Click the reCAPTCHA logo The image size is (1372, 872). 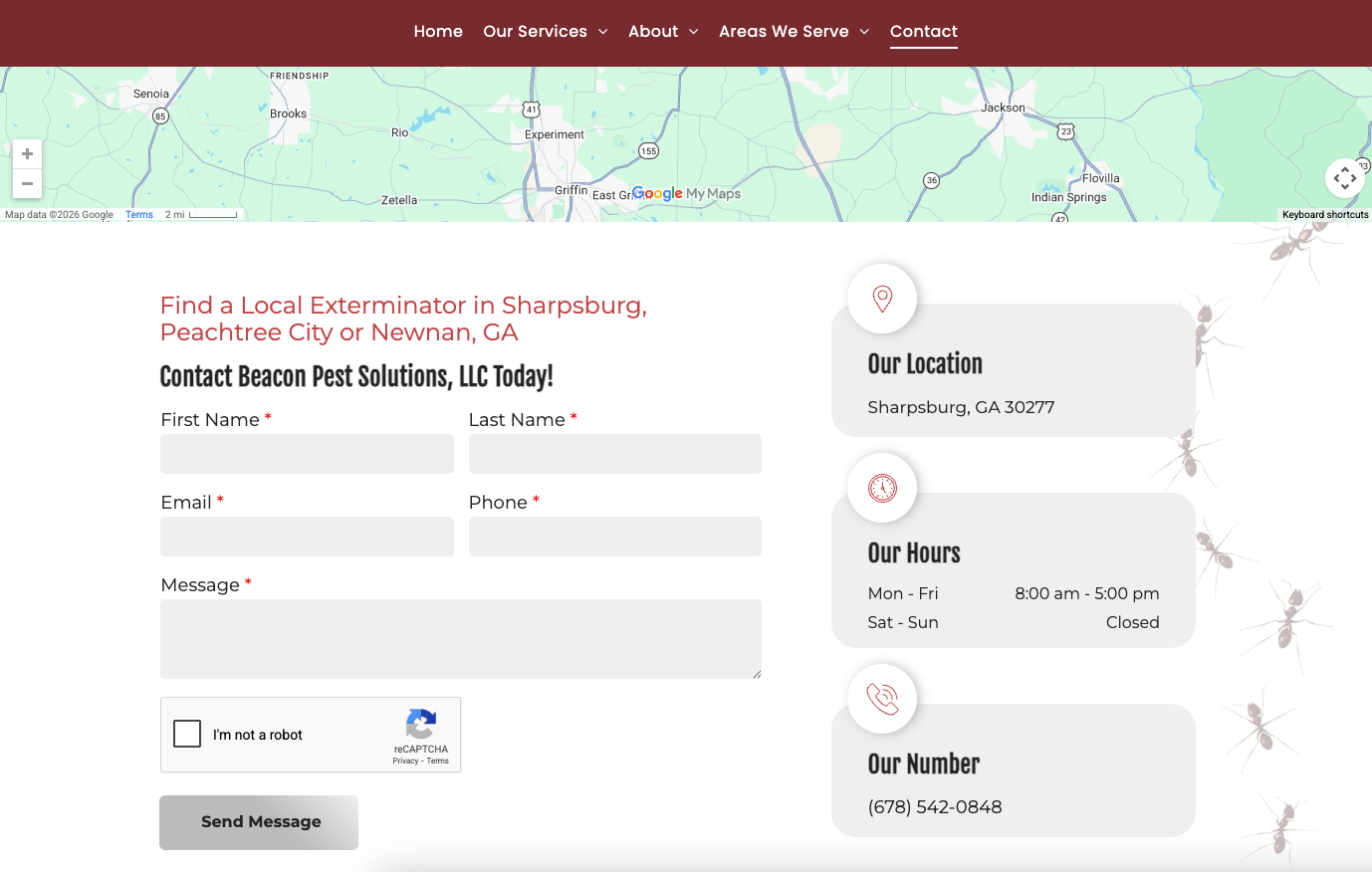[421, 725]
